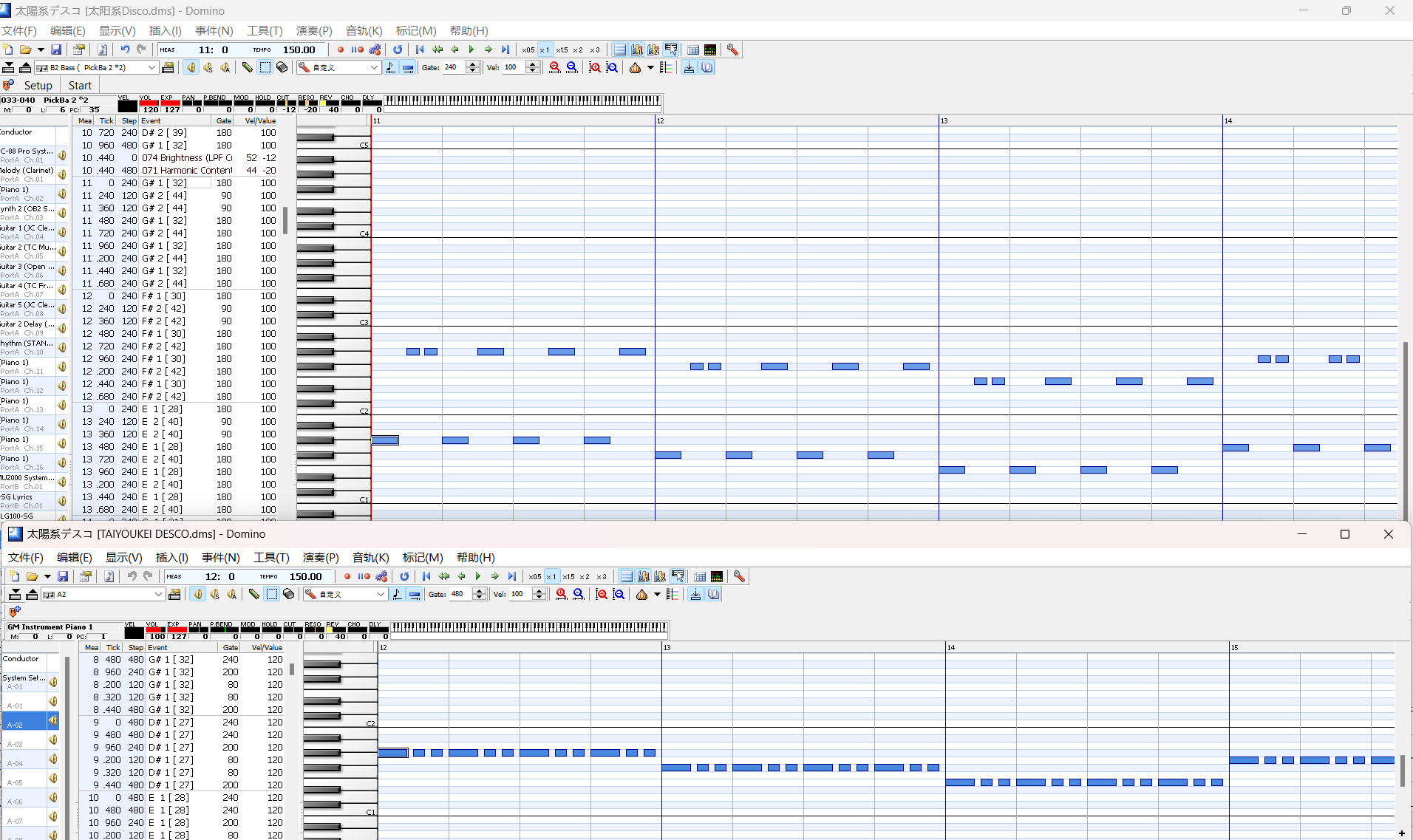Toggle mute speaker for Rhythm (STAN...) track
Viewport: 1413px width, 840px height.
point(62,347)
